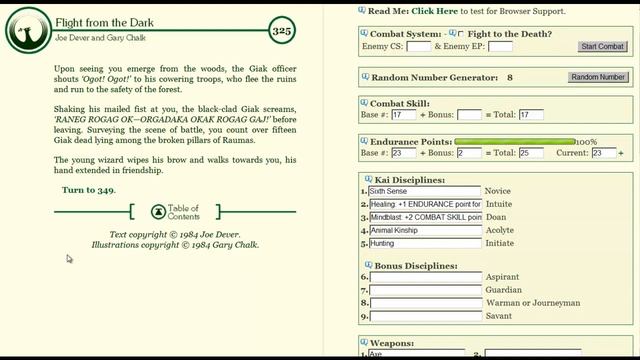Select Combat Skill Base field
Viewport: 640px width, 360px height.
[x=404, y=115]
